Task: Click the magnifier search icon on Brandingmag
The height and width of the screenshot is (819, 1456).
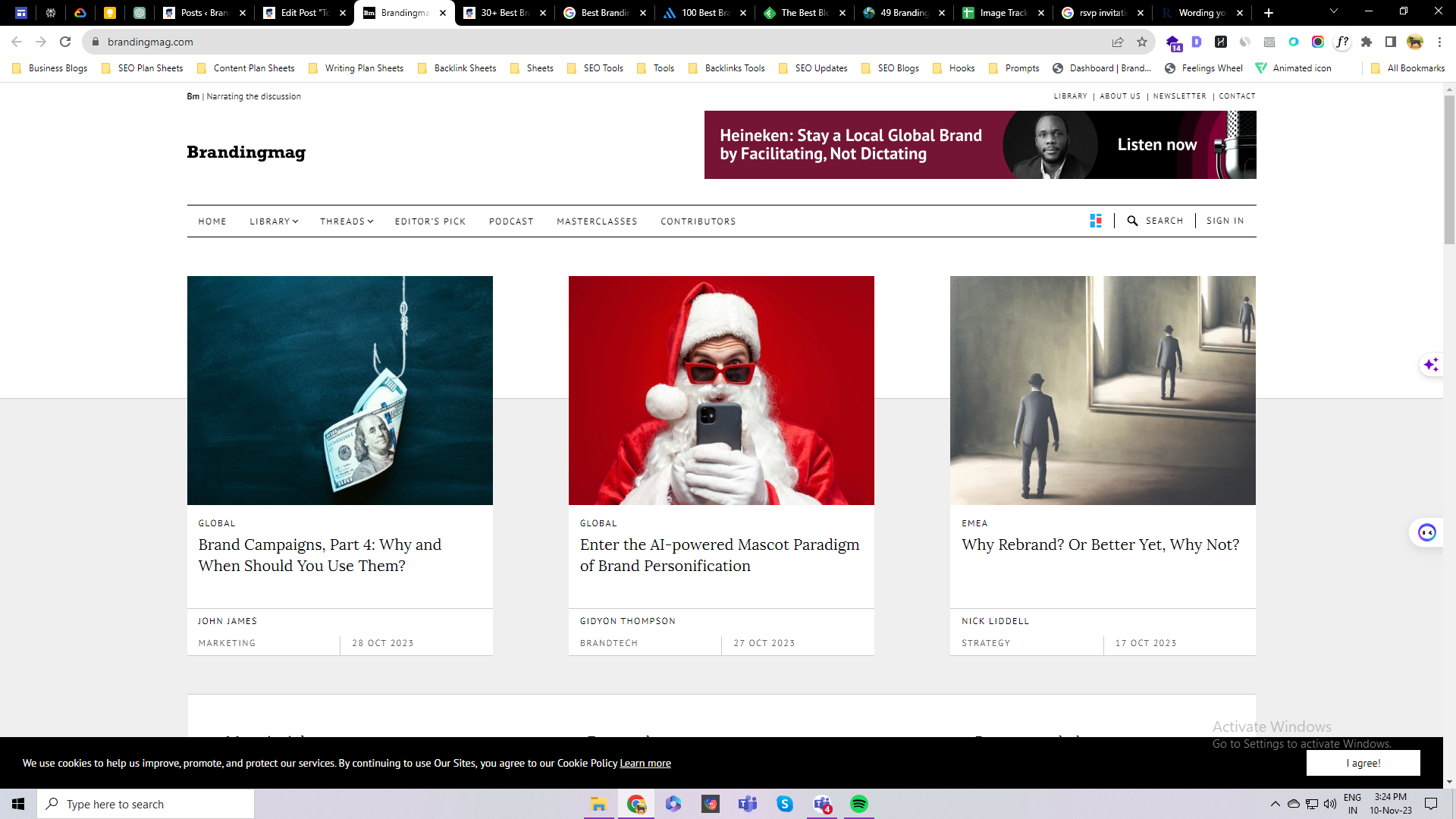Action: tap(1132, 221)
